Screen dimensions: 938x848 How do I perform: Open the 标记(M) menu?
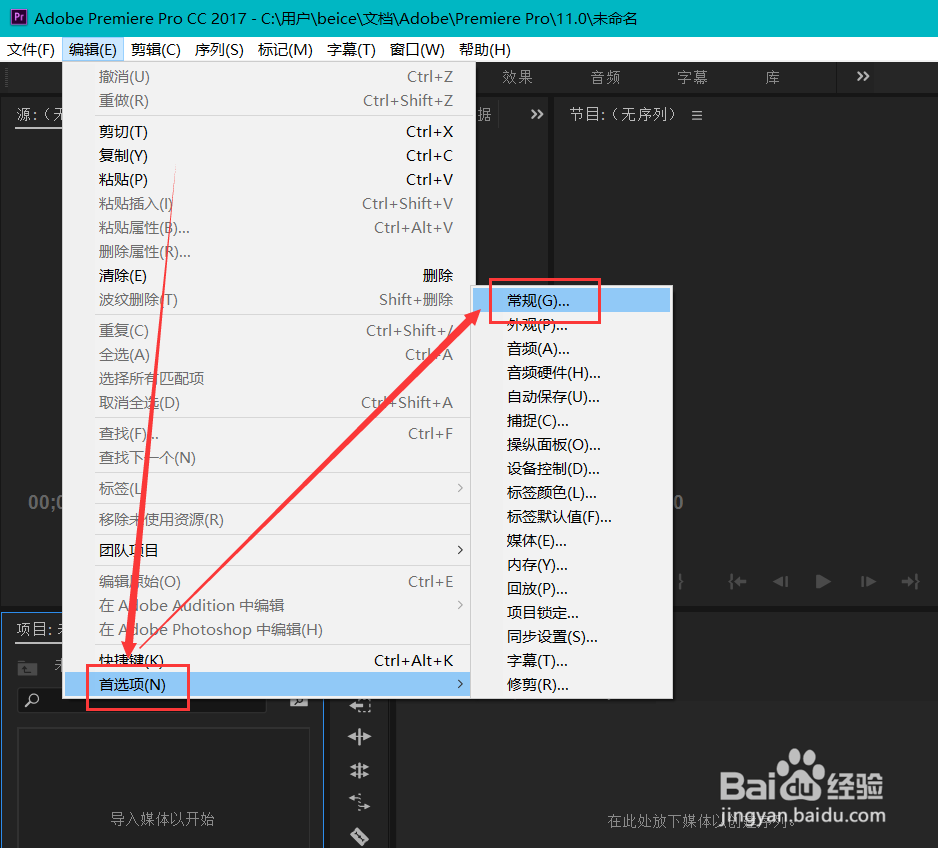point(285,50)
